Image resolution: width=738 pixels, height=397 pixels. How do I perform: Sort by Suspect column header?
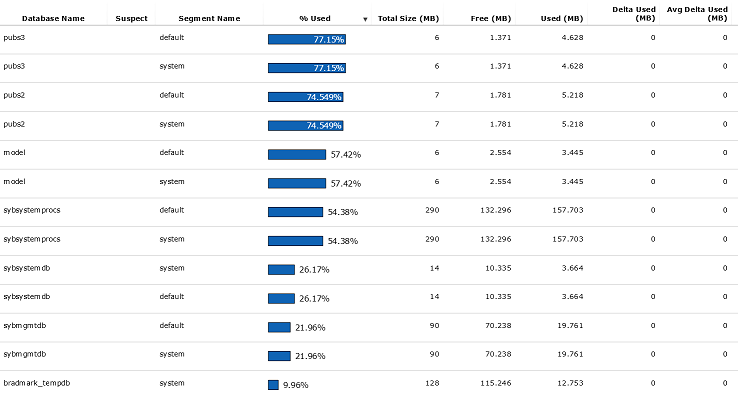click(x=131, y=18)
